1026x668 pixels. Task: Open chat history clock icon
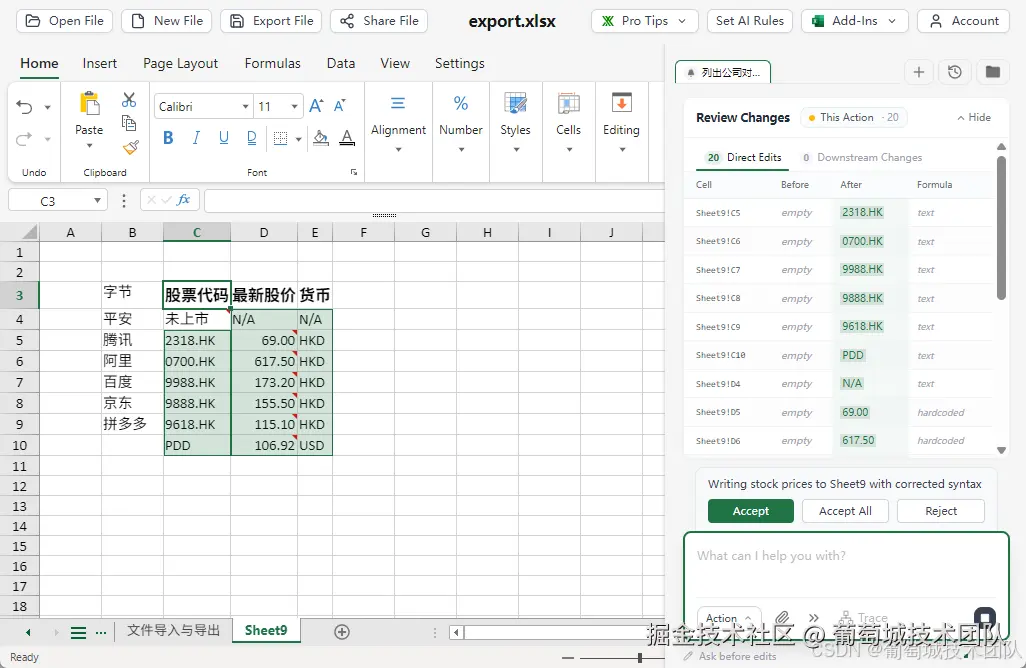(x=955, y=72)
